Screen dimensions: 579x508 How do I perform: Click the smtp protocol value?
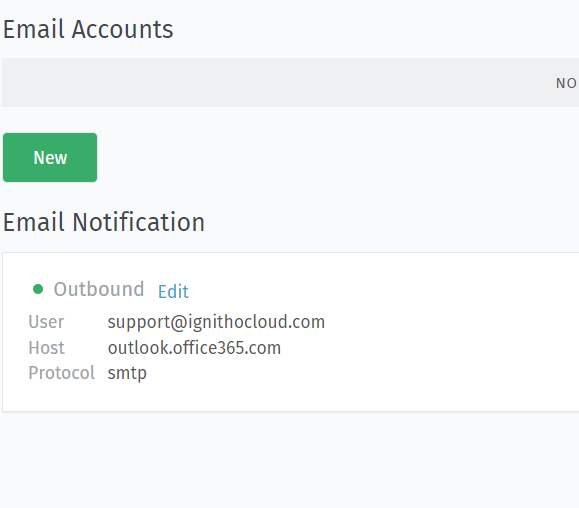pos(127,373)
